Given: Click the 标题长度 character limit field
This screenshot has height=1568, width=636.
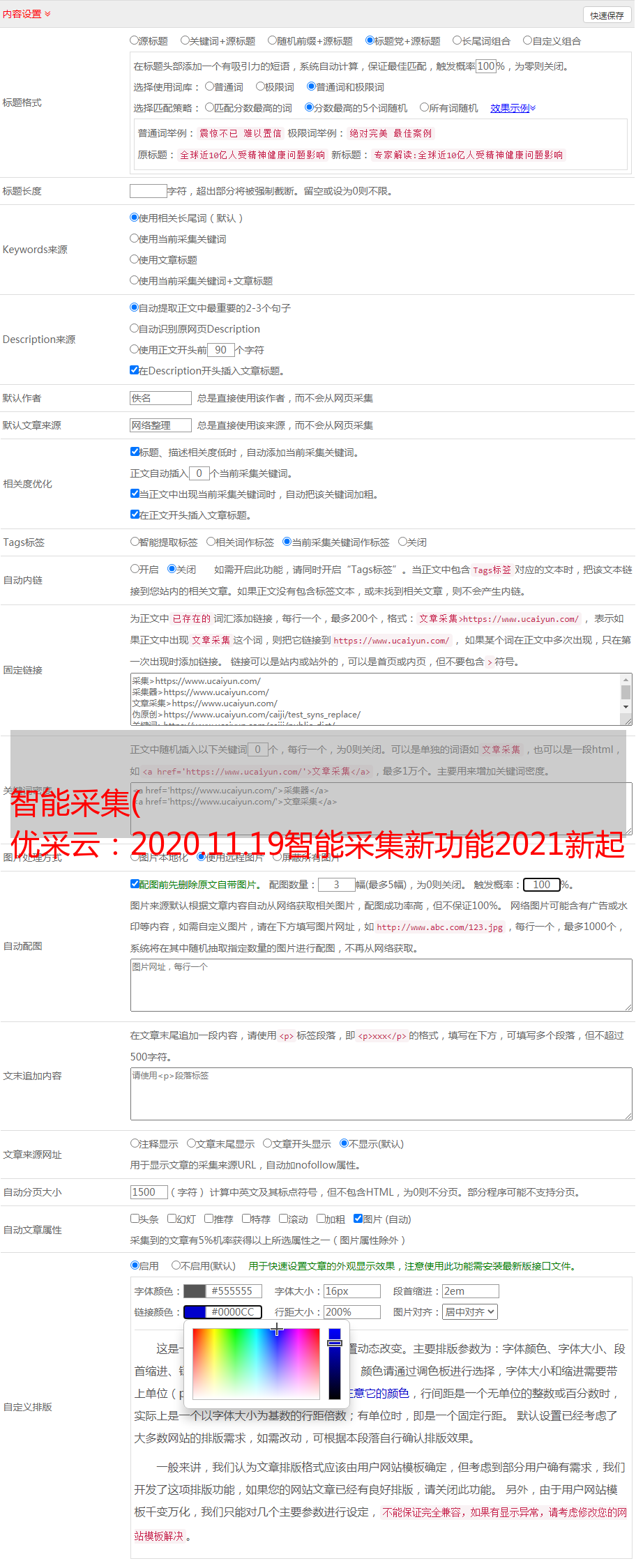Looking at the screenshot, I should pyautogui.click(x=149, y=191).
